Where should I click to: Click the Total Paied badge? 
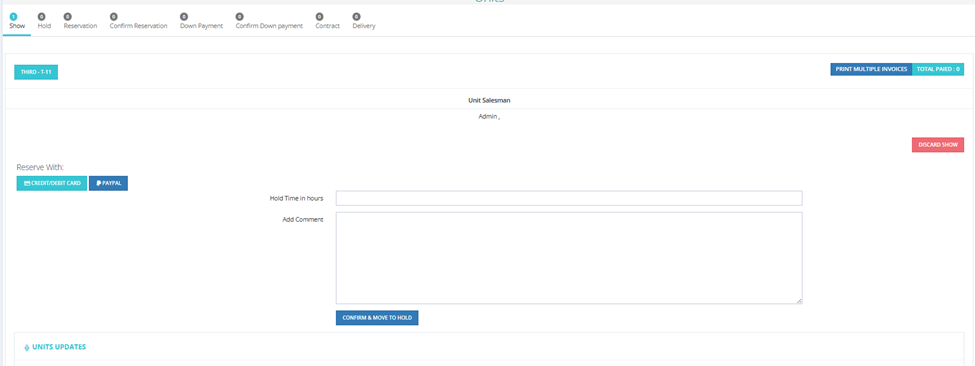938,69
